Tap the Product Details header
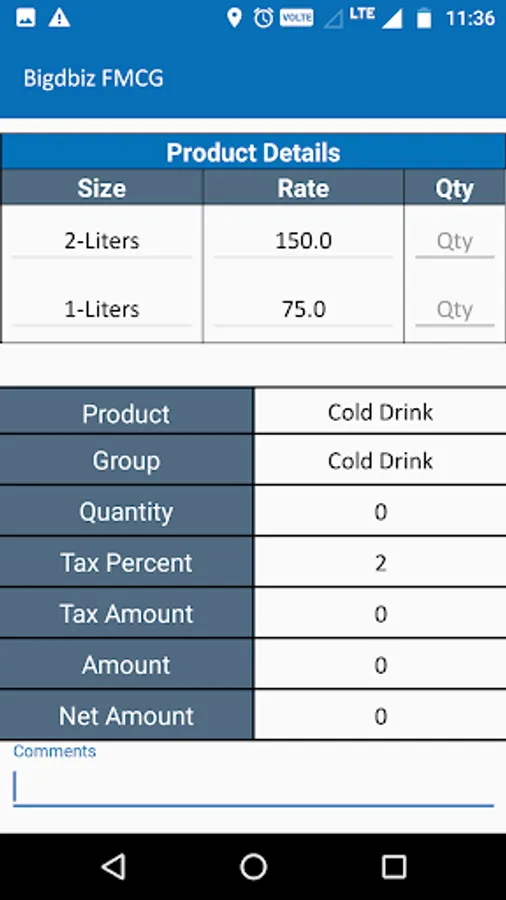Image resolution: width=506 pixels, height=900 pixels. [x=253, y=152]
